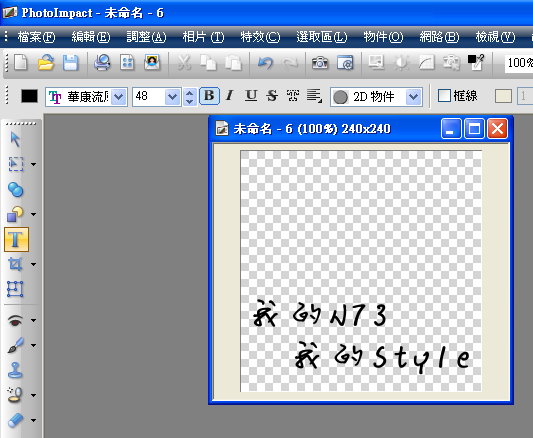Toggle the vertical text direction button
The image size is (533, 438).
click(293, 96)
